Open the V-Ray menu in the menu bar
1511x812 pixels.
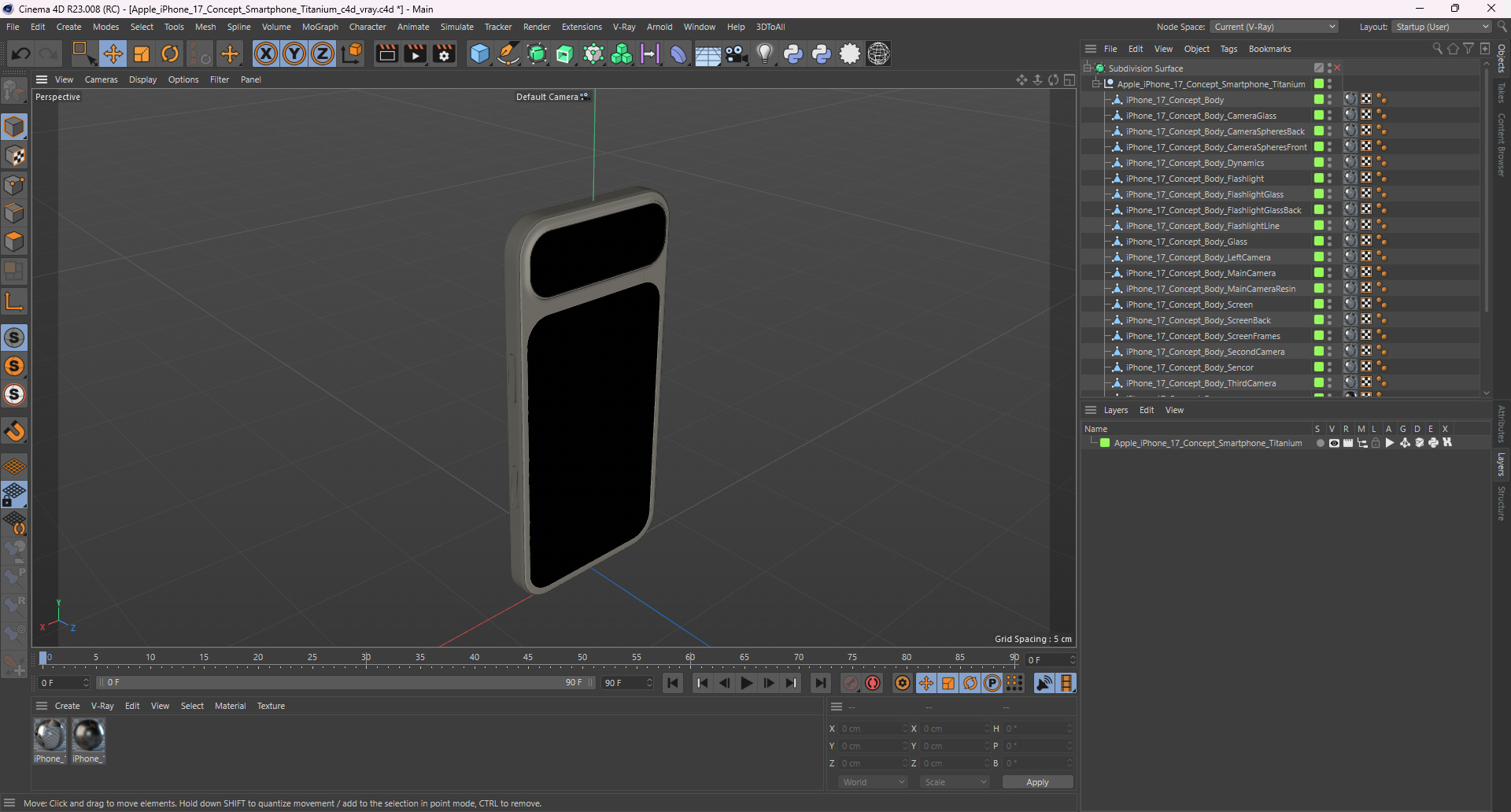click(624, 27)
